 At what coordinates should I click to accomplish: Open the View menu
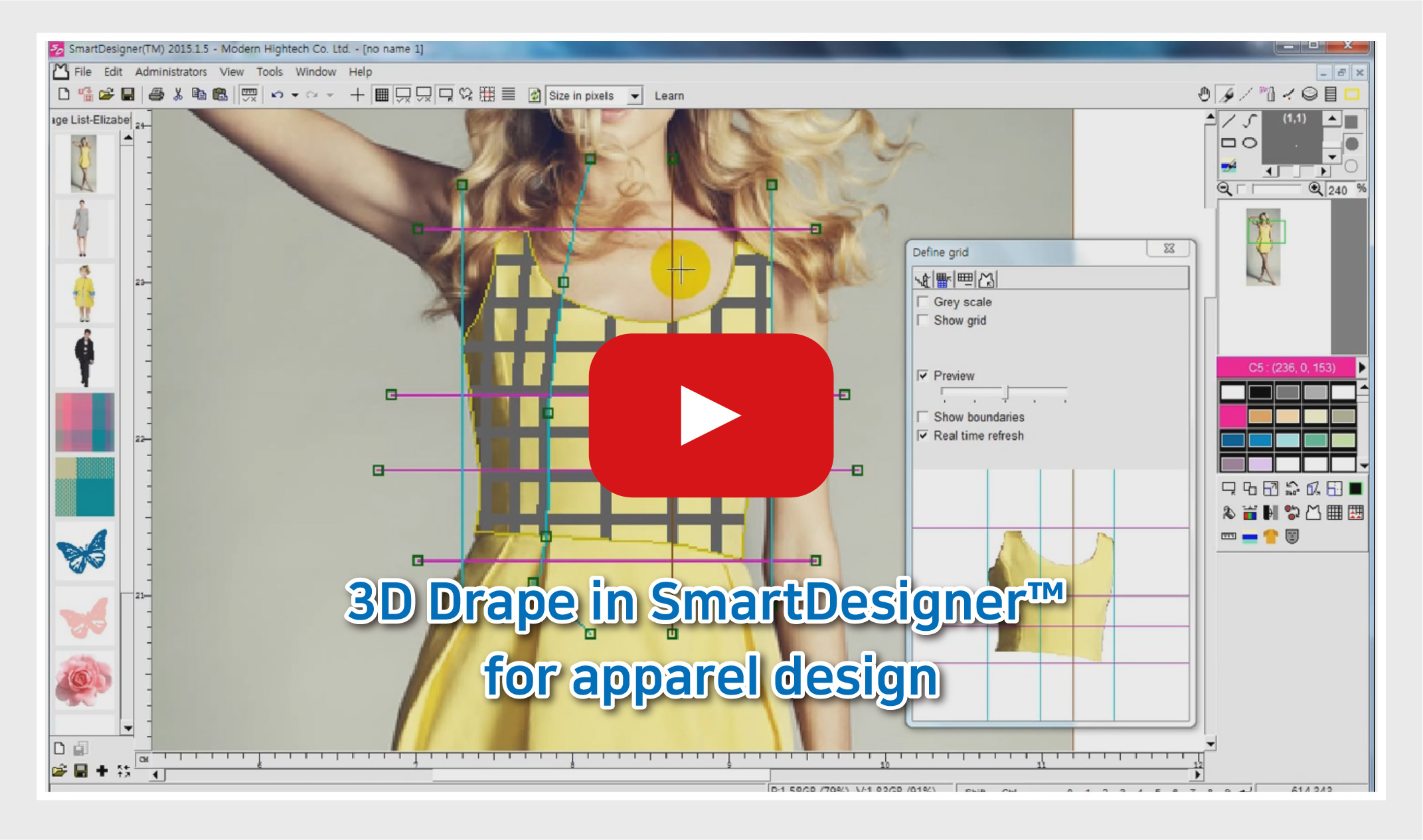[231, 72]
